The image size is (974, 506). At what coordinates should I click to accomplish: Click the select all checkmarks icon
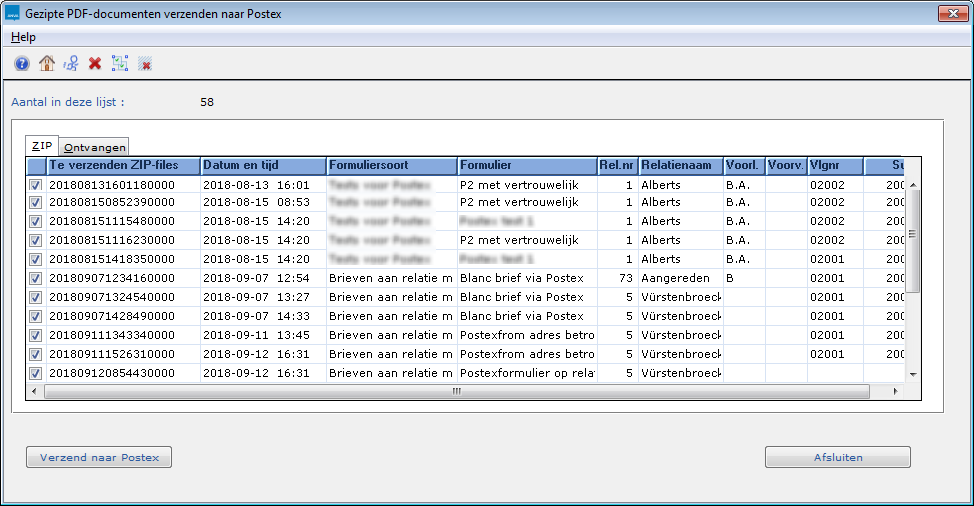coord(120,63)
